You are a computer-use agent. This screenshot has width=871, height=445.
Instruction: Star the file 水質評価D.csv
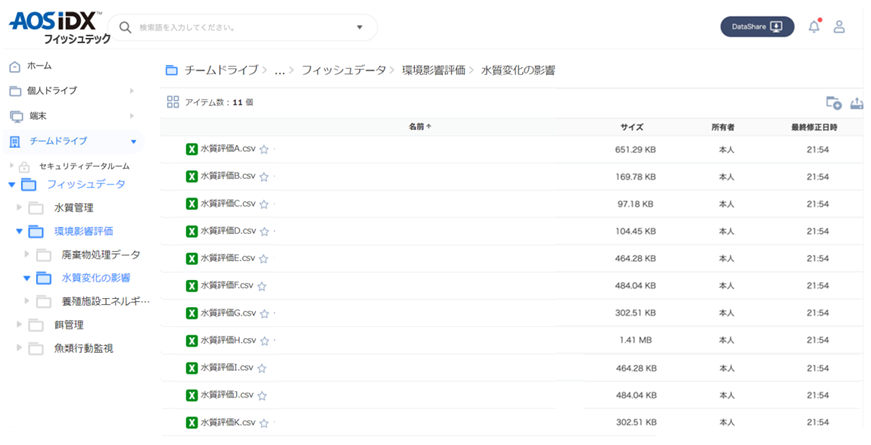(x=264, y=231)
